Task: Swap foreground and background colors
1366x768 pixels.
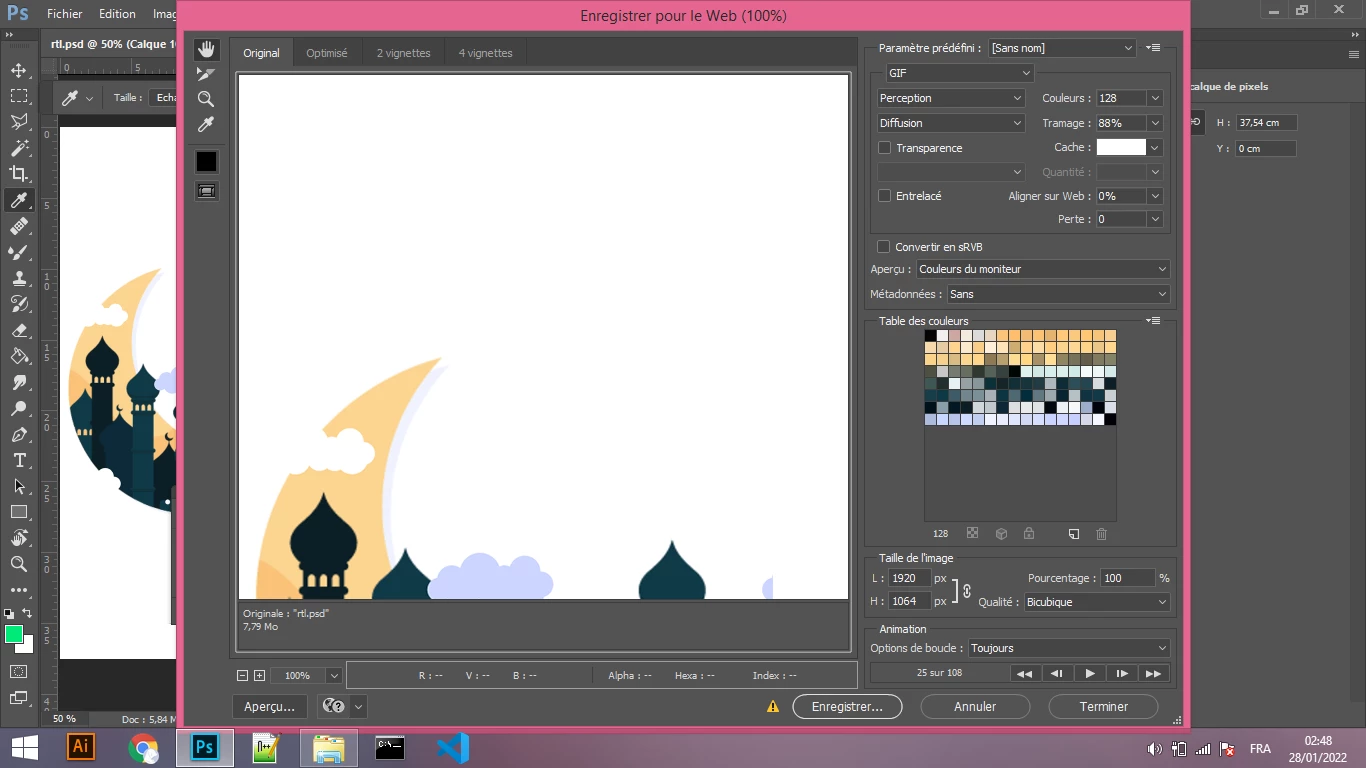Action: click(x=27, y=613)
